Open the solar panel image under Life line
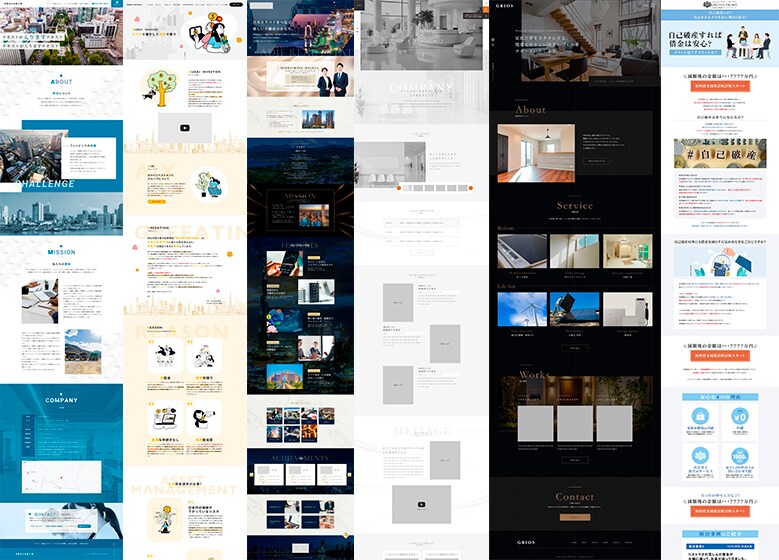Screen dimensions: 779x560 click(574, 309)
